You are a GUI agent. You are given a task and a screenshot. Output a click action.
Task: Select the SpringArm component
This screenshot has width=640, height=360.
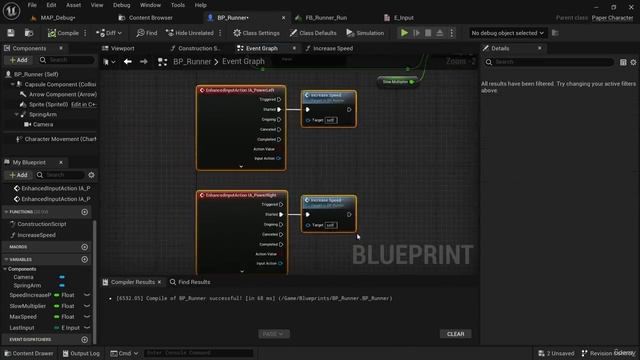click(x=42, y=114)
